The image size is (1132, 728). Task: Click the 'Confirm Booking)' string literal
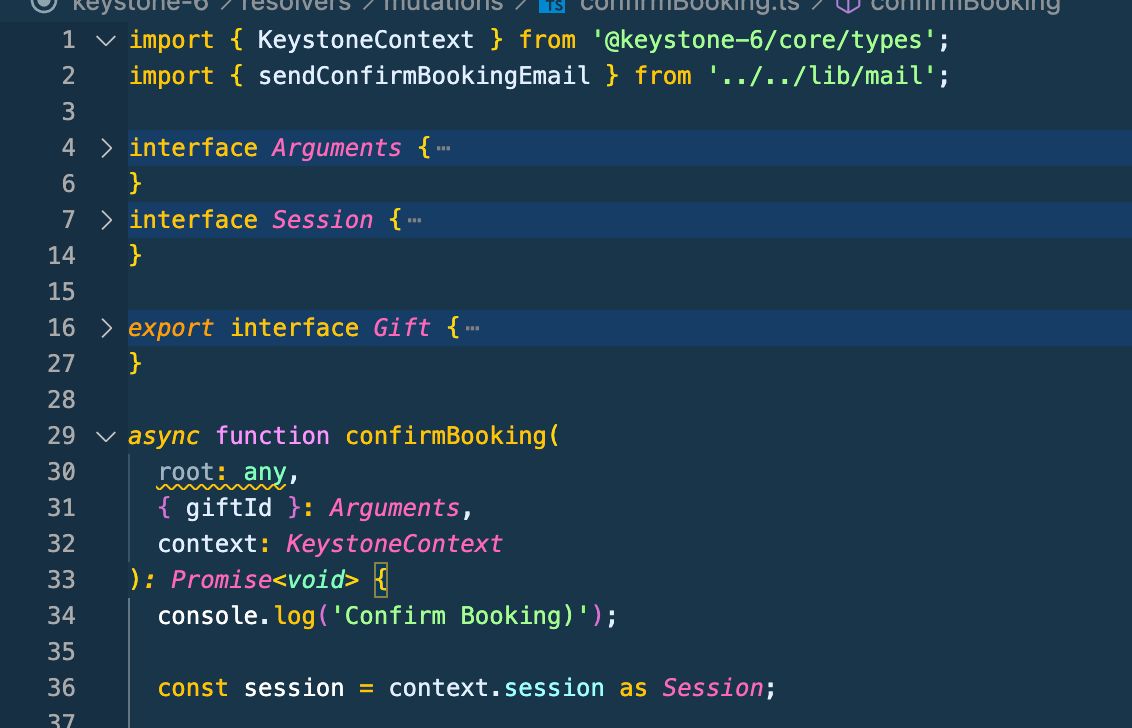[460, 615]
